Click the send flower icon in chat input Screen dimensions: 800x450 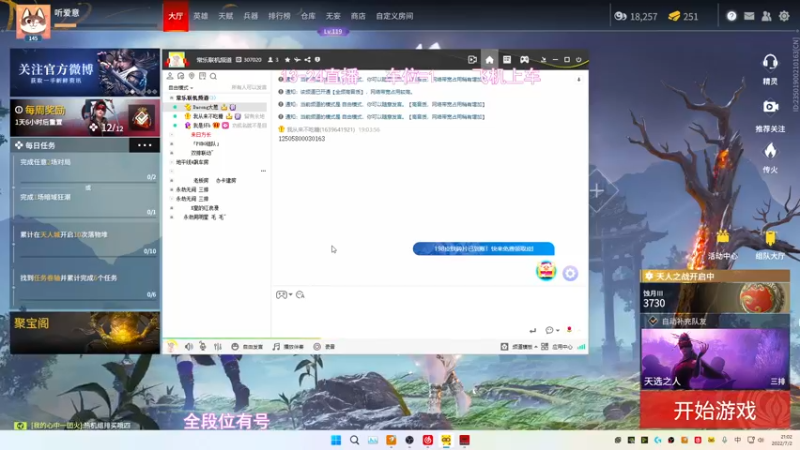569,330
